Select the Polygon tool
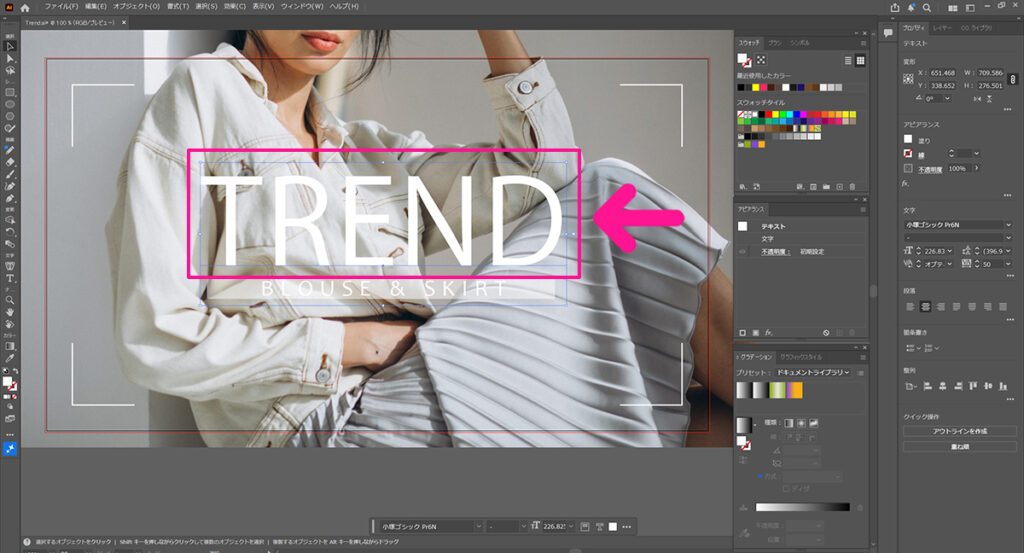1024x553 pixels. (10, 116)
